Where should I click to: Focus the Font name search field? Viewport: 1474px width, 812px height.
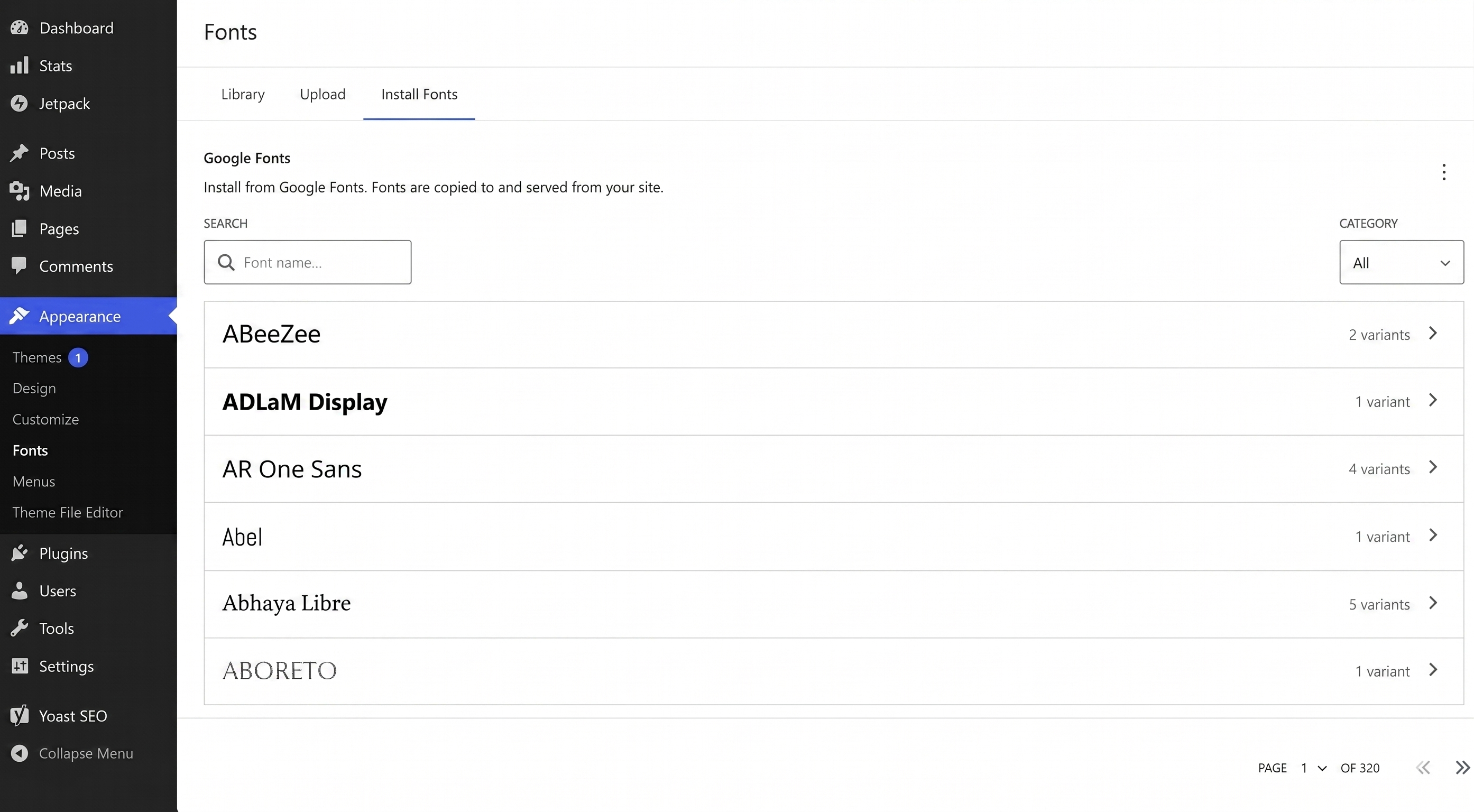(x=307, y=262)
